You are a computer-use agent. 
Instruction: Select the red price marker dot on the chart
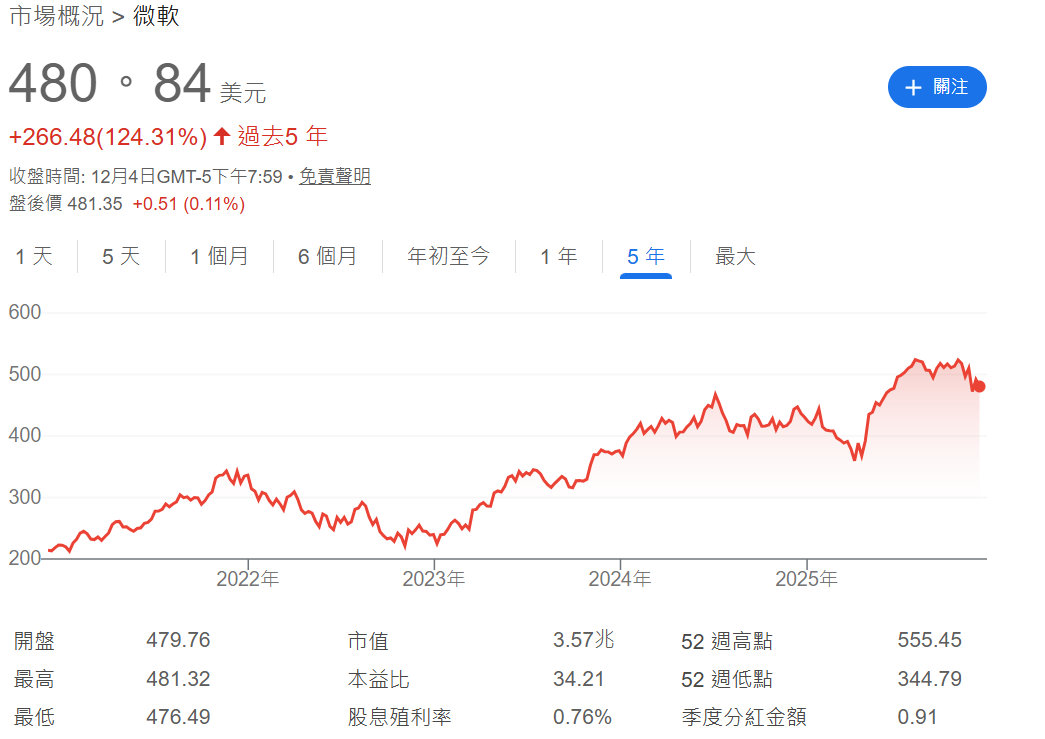[979, 385]
